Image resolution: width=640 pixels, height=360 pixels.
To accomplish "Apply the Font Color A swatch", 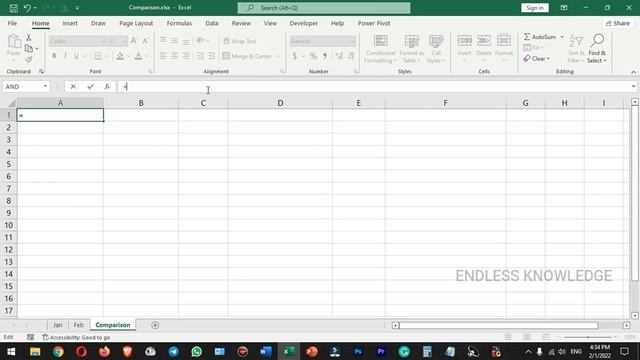I will (138, 56).
